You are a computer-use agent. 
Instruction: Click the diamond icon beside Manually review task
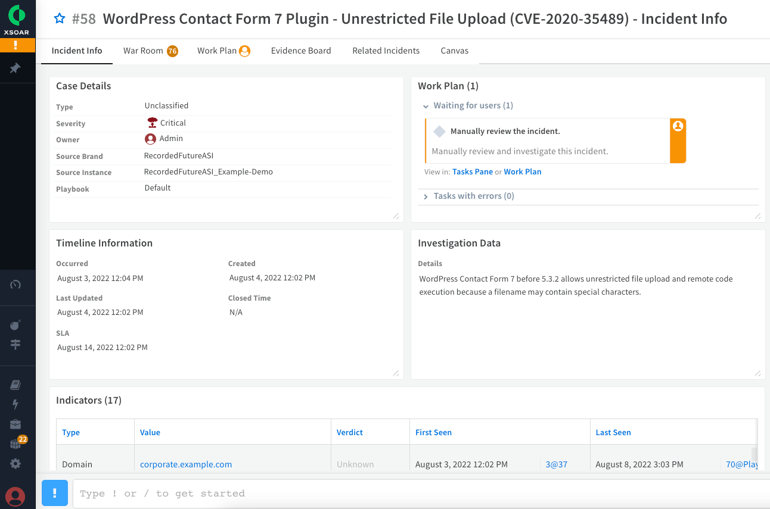tap(440, 131)
